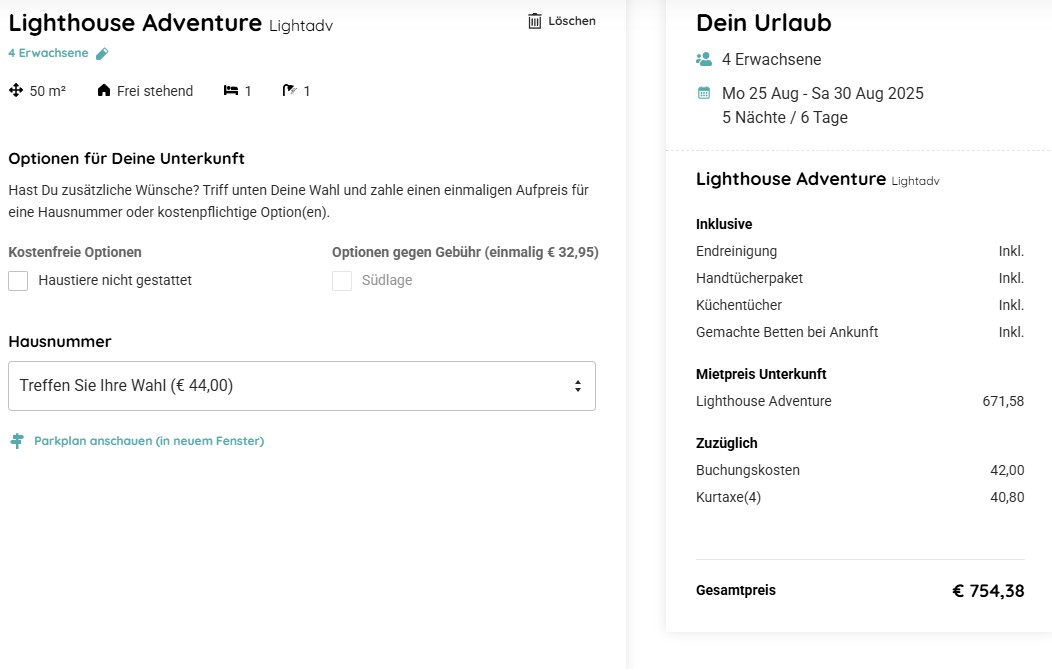Screen dimensions: 1052x670
Task: Tick the Haustiere nicht gestattet checkbox
Action: tap(18, 280)
